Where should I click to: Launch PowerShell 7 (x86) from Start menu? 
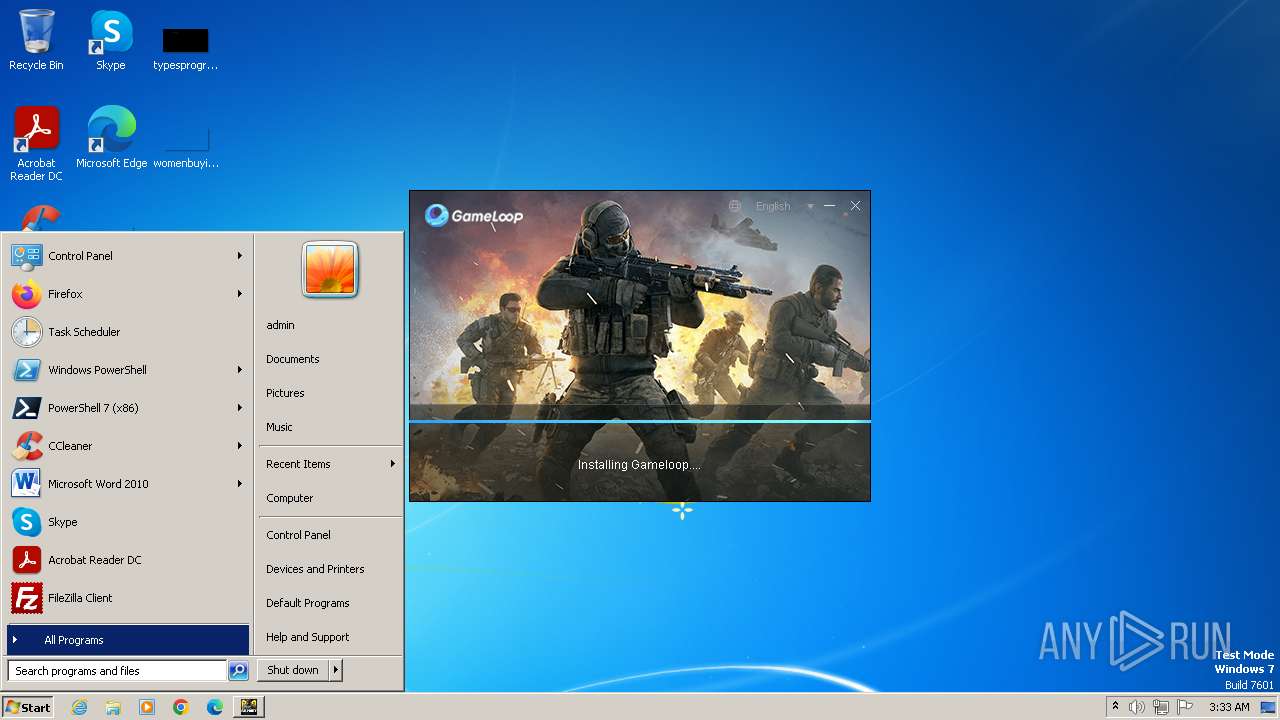pyautogui.click(x=128, y=408)
